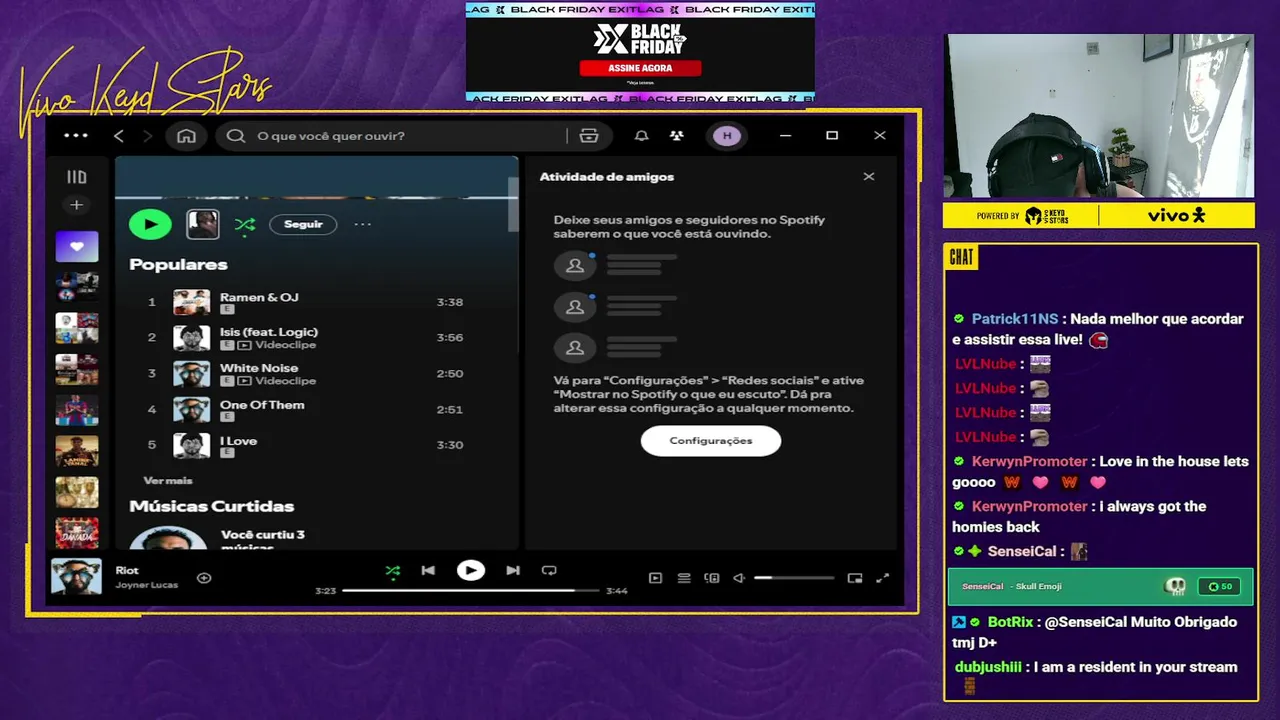This screenshot has width=1280, height=720.
Task: Toggle the Now Playing view icon
Action: pos(655,578)
